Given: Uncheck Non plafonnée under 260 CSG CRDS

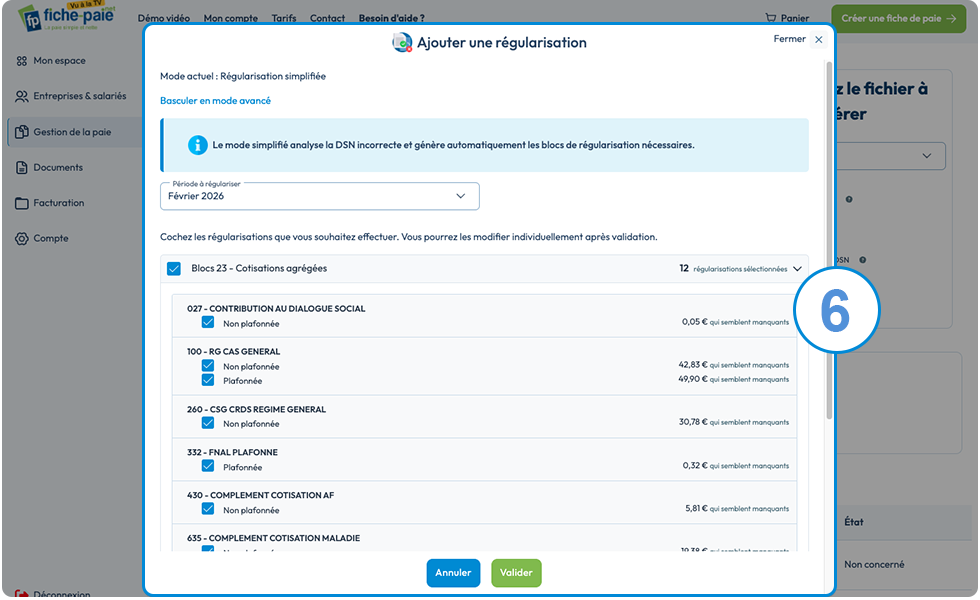Looking at the screenshot, I should click(208, 423).
